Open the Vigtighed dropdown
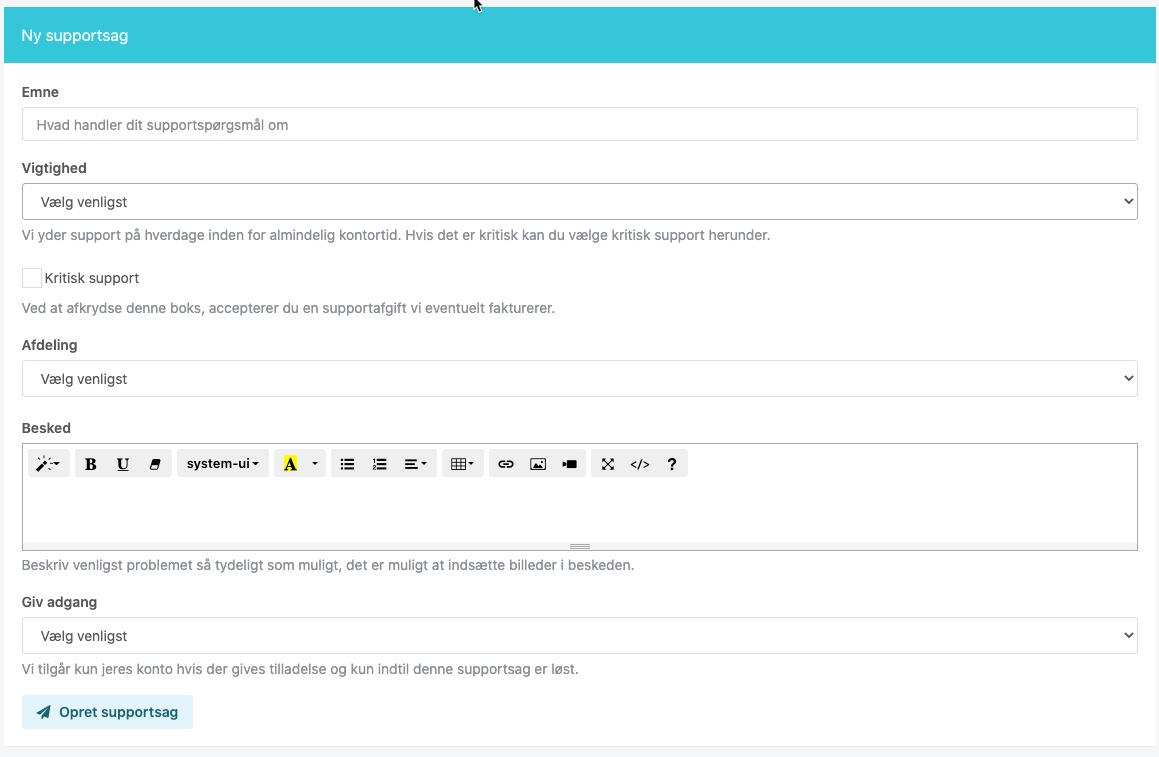The height and width of the screenshot is (757, 1159). (579, 202)
